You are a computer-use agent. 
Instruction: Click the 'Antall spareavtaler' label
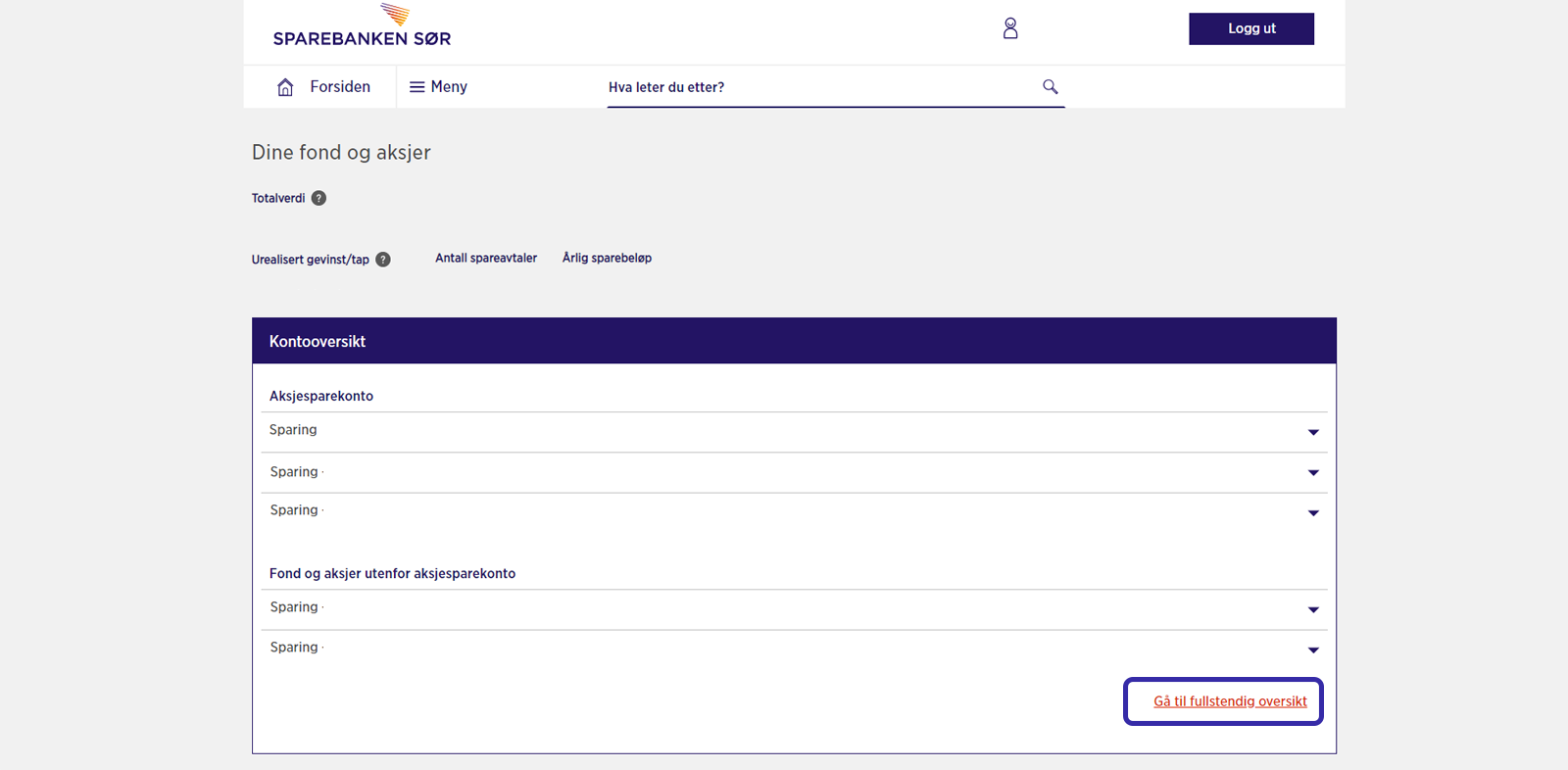pos(486,259)
